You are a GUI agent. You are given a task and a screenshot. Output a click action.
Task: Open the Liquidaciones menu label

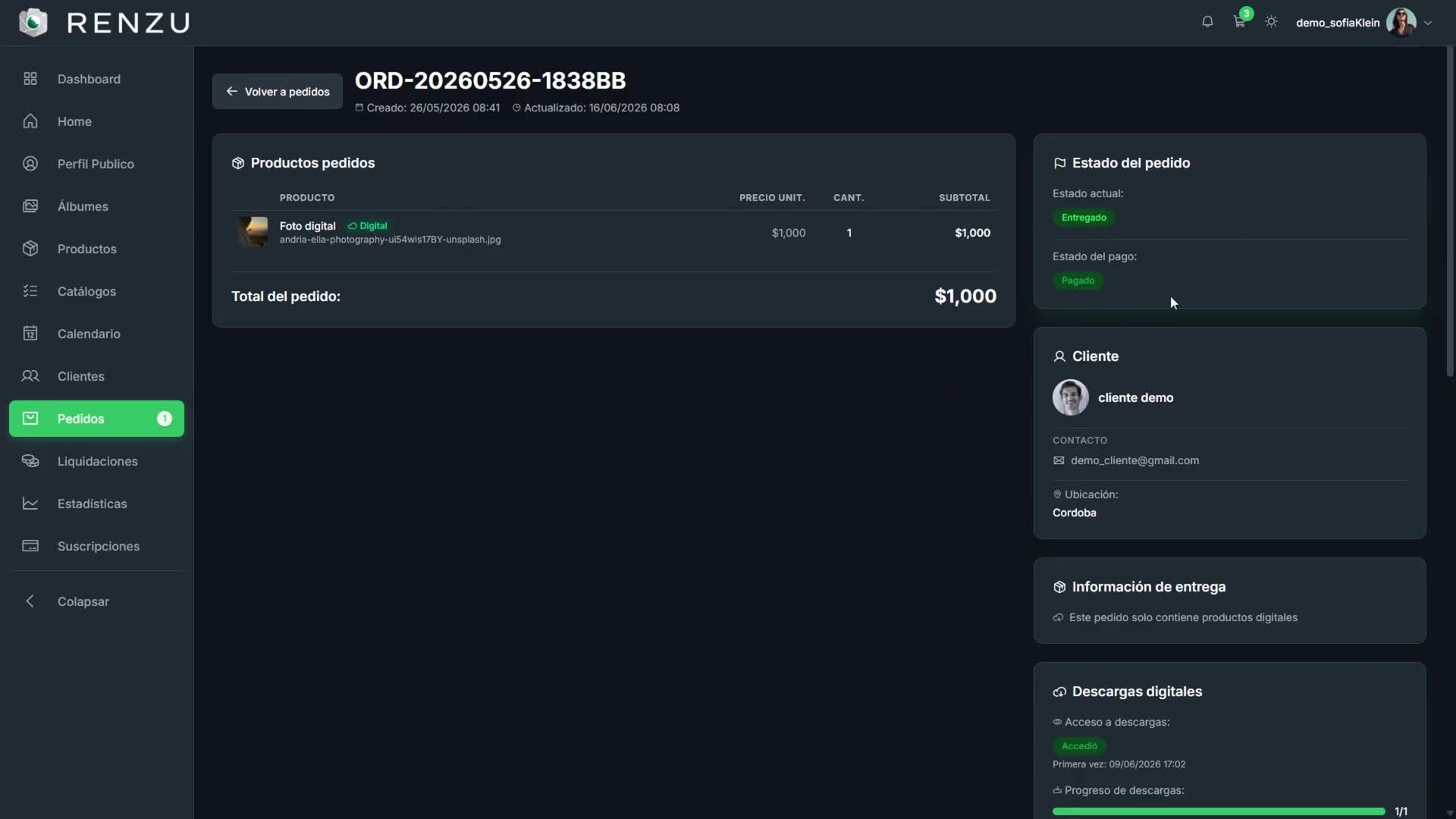tap(98, 461)
